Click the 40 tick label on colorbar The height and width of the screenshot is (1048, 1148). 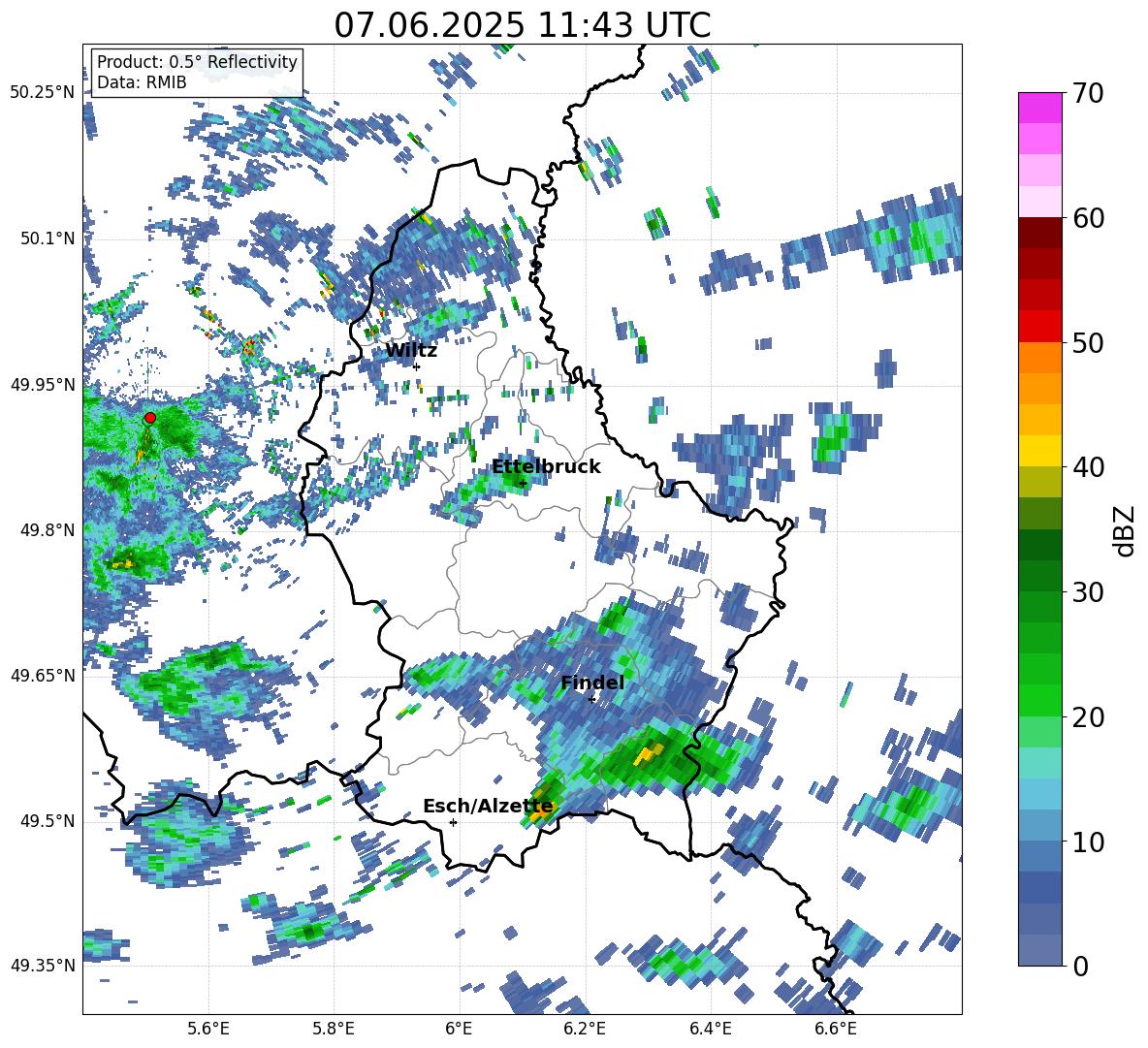[x=1088, y=467]
